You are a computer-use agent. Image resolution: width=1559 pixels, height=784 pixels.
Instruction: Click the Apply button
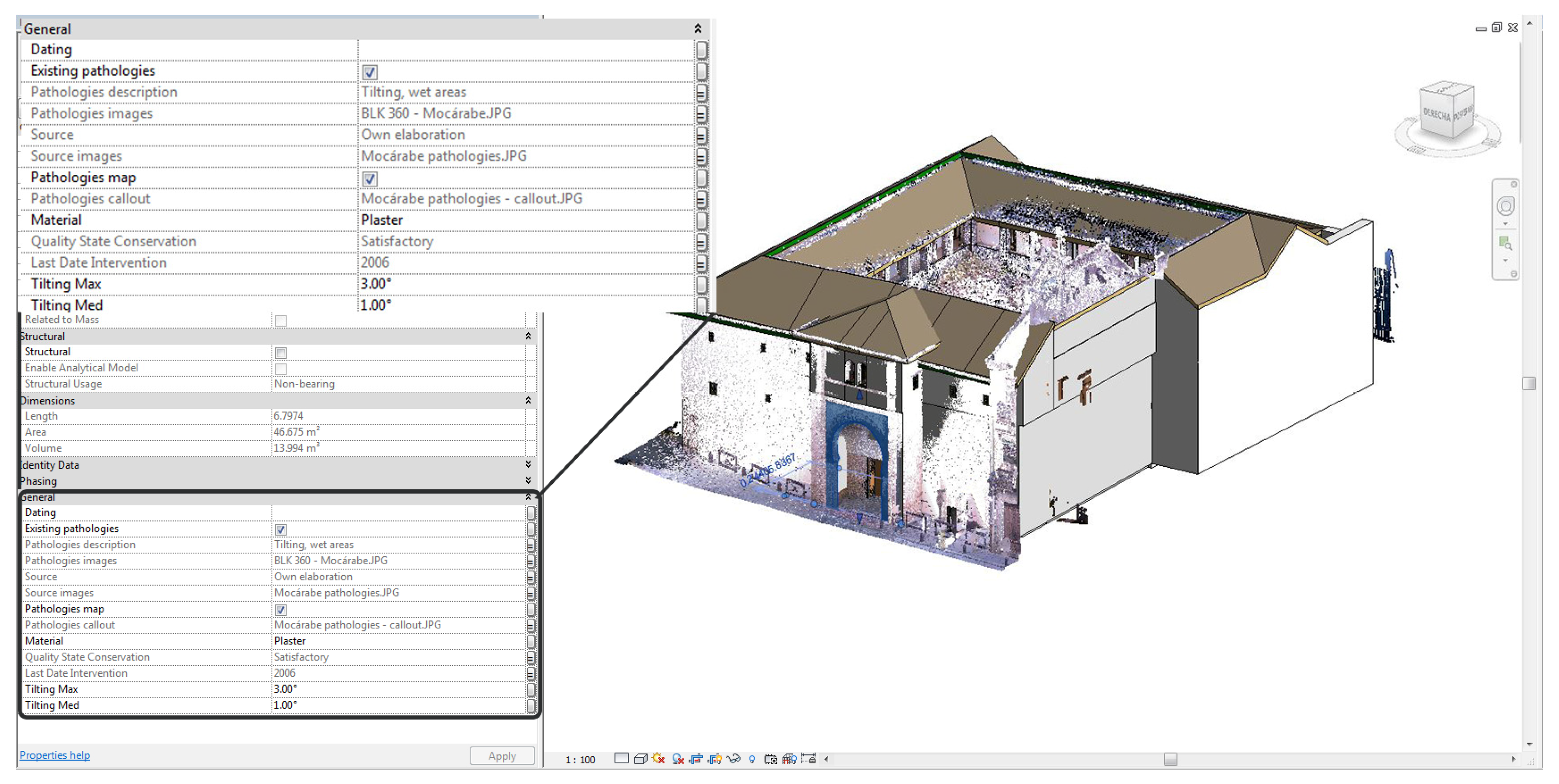(x=502, y=756)
